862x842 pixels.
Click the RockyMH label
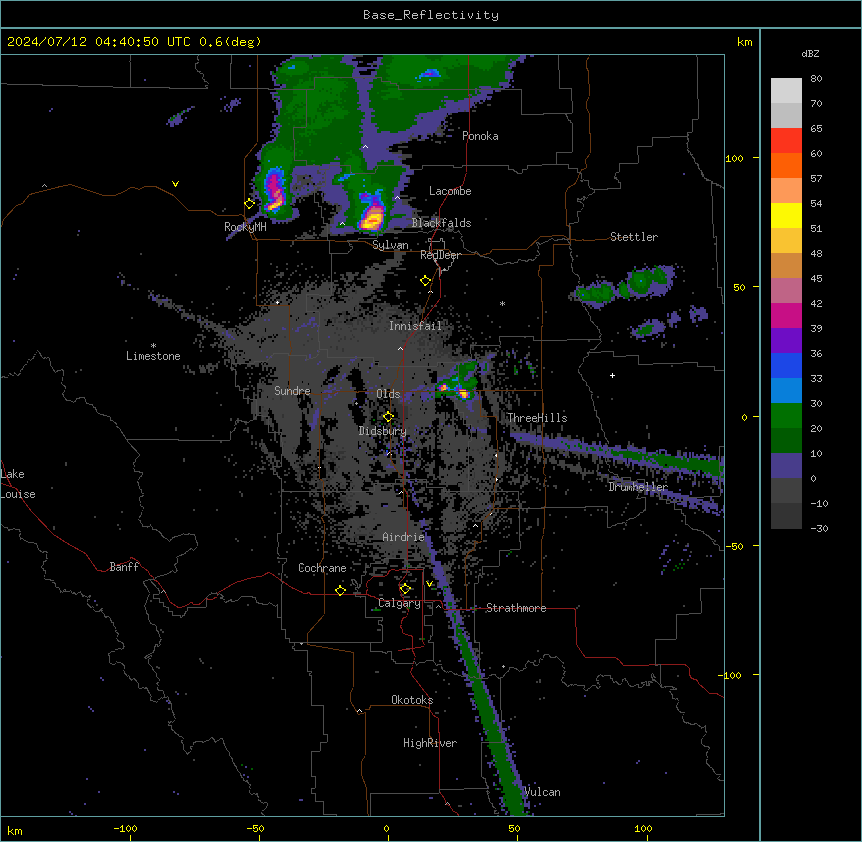[245, 227]
